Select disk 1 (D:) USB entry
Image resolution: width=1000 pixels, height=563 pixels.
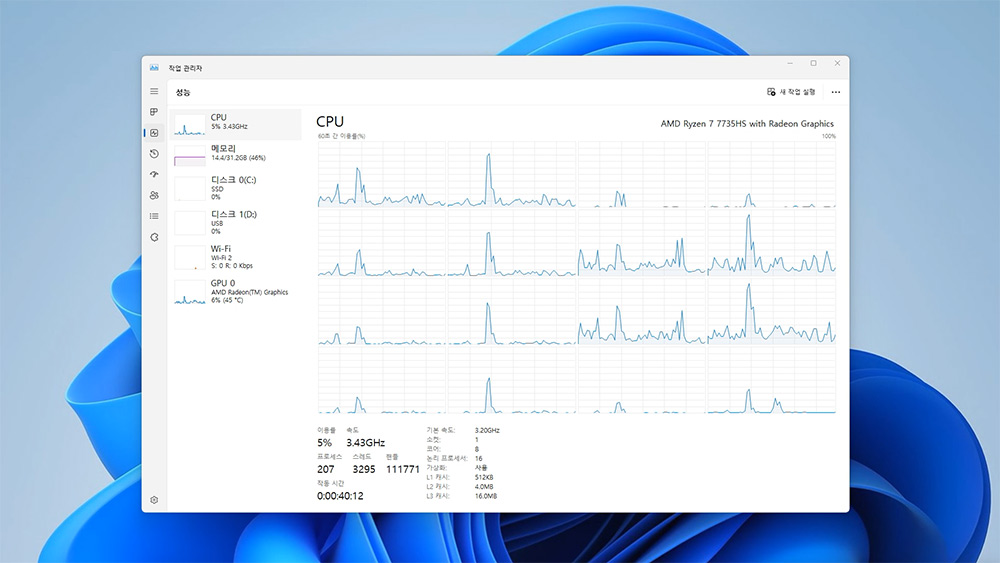pyautogui.click(x=235, y=223)
